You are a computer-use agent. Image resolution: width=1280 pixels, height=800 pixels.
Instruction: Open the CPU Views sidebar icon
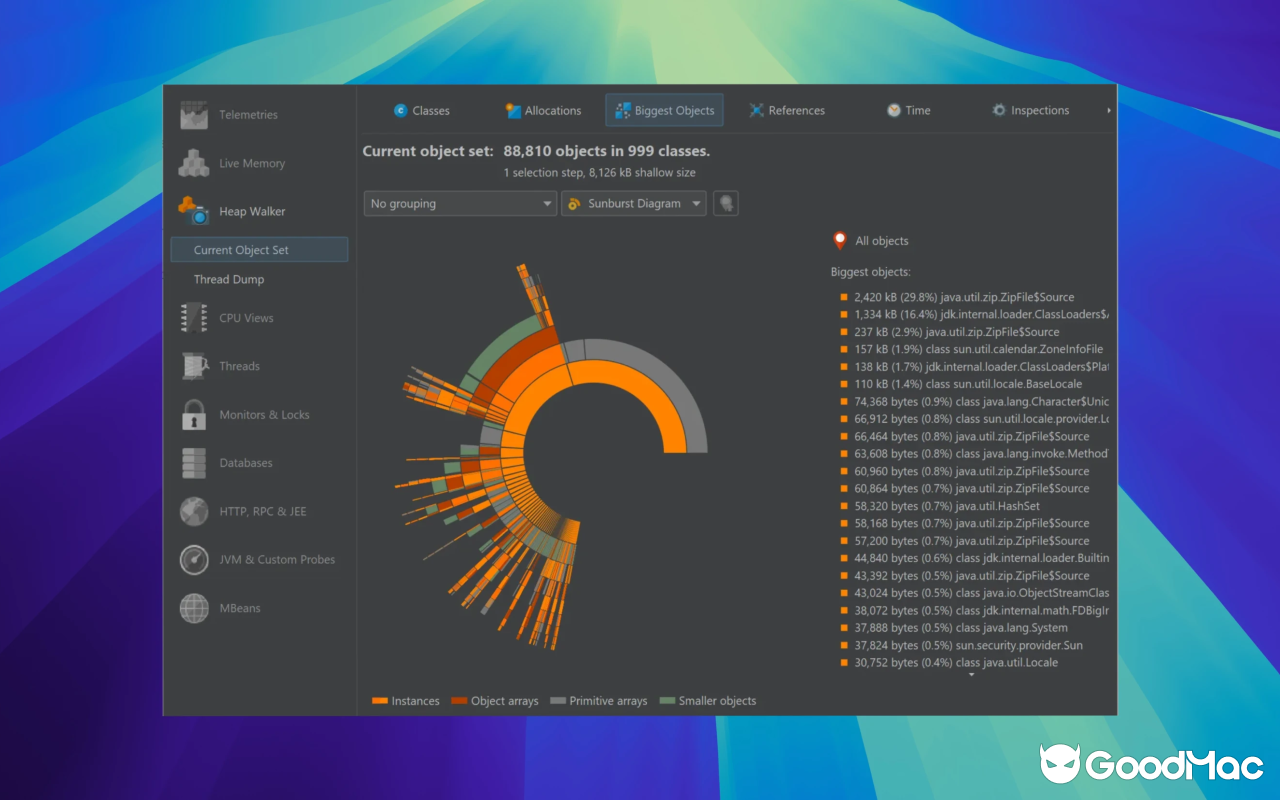[193, 317]
